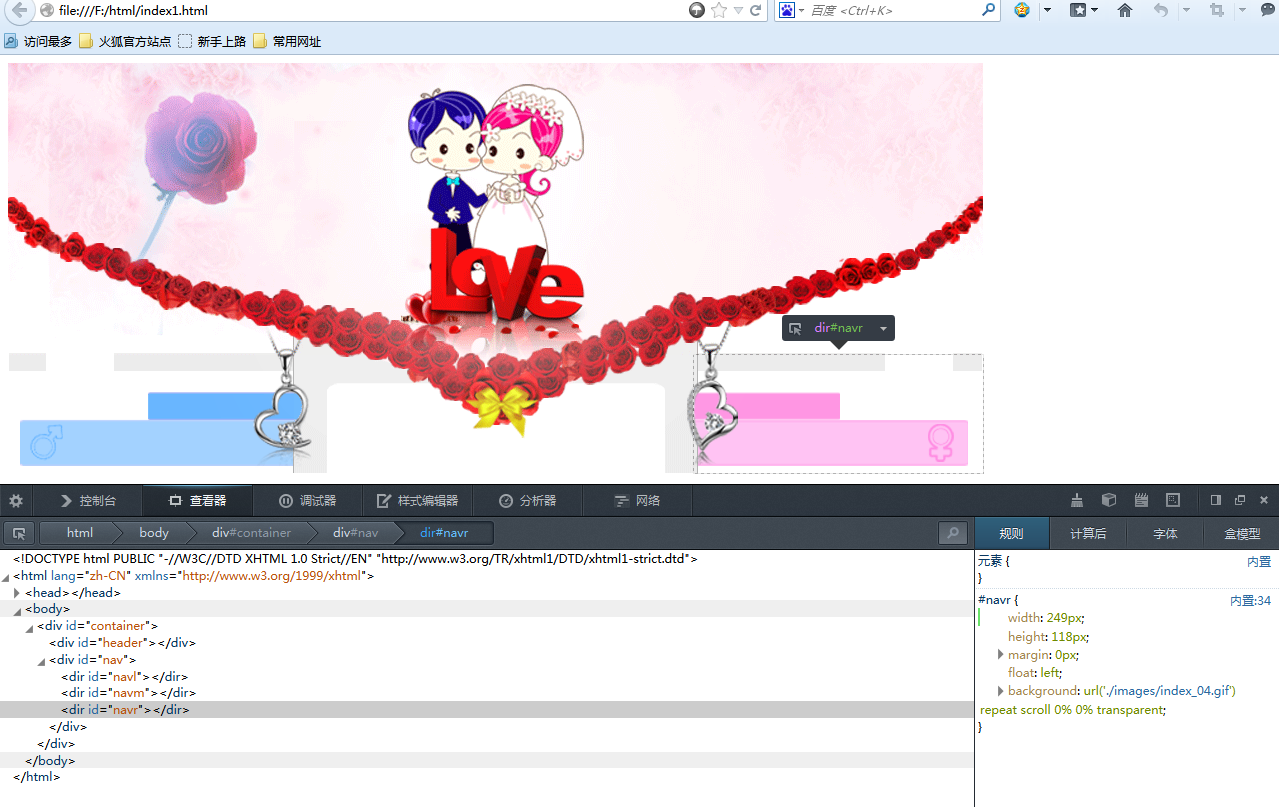The height and width of the screenshot is (807, 1279).
Task: Open devtools in a separate window
Action: point(1240,500)
